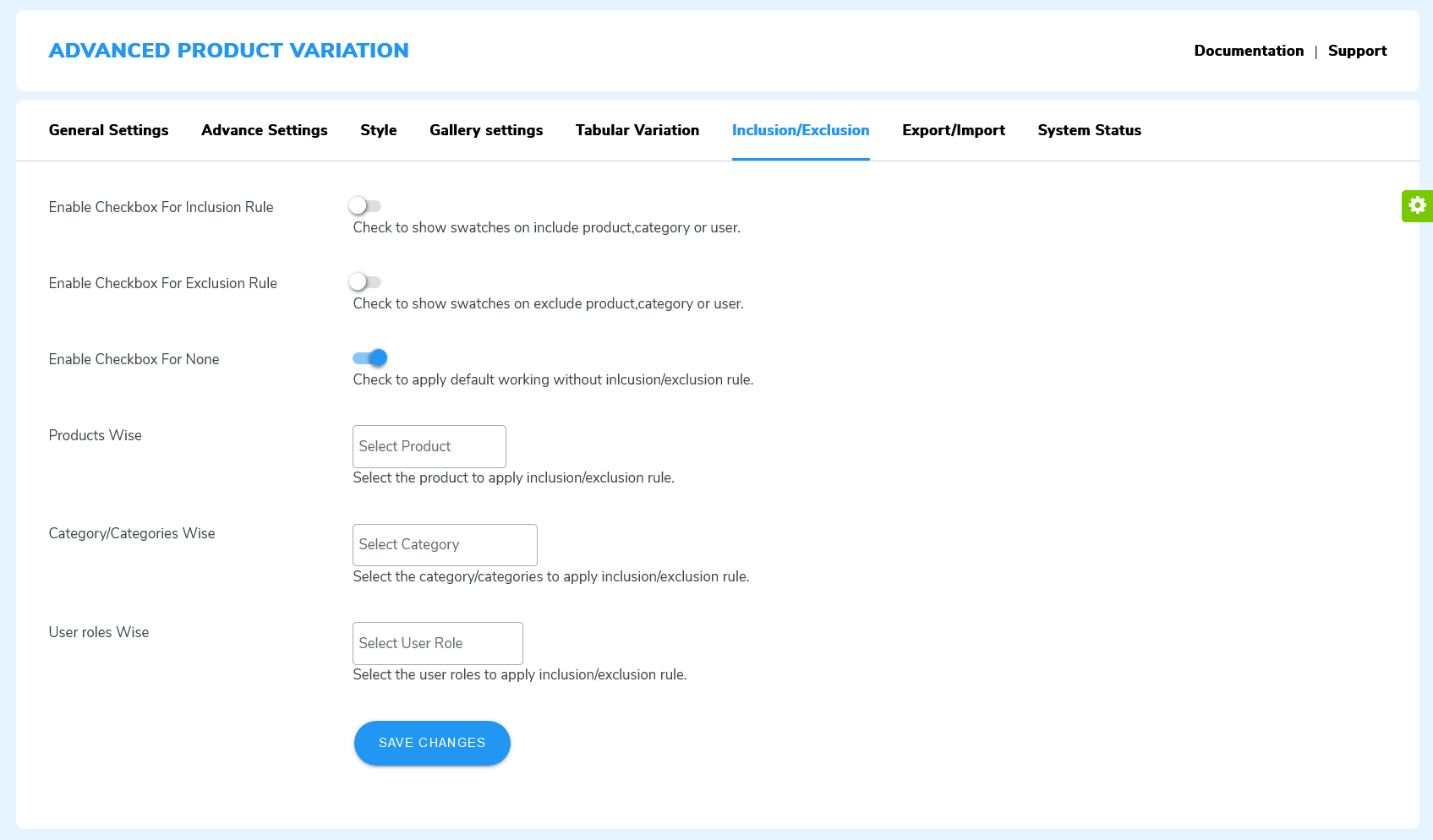This screenshot has height=840, width=1433.
Task: Open the Select Product dropdown
Action: point(429,446)
